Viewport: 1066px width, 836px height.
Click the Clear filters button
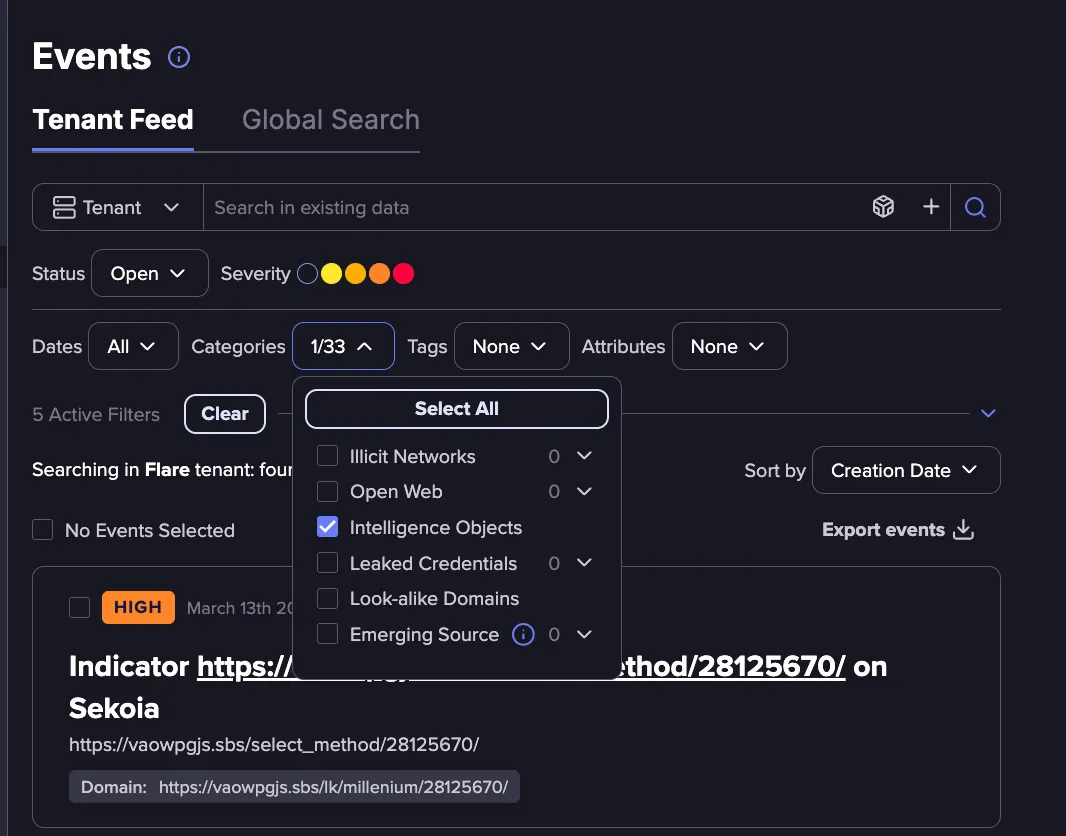tap(225, 413)
